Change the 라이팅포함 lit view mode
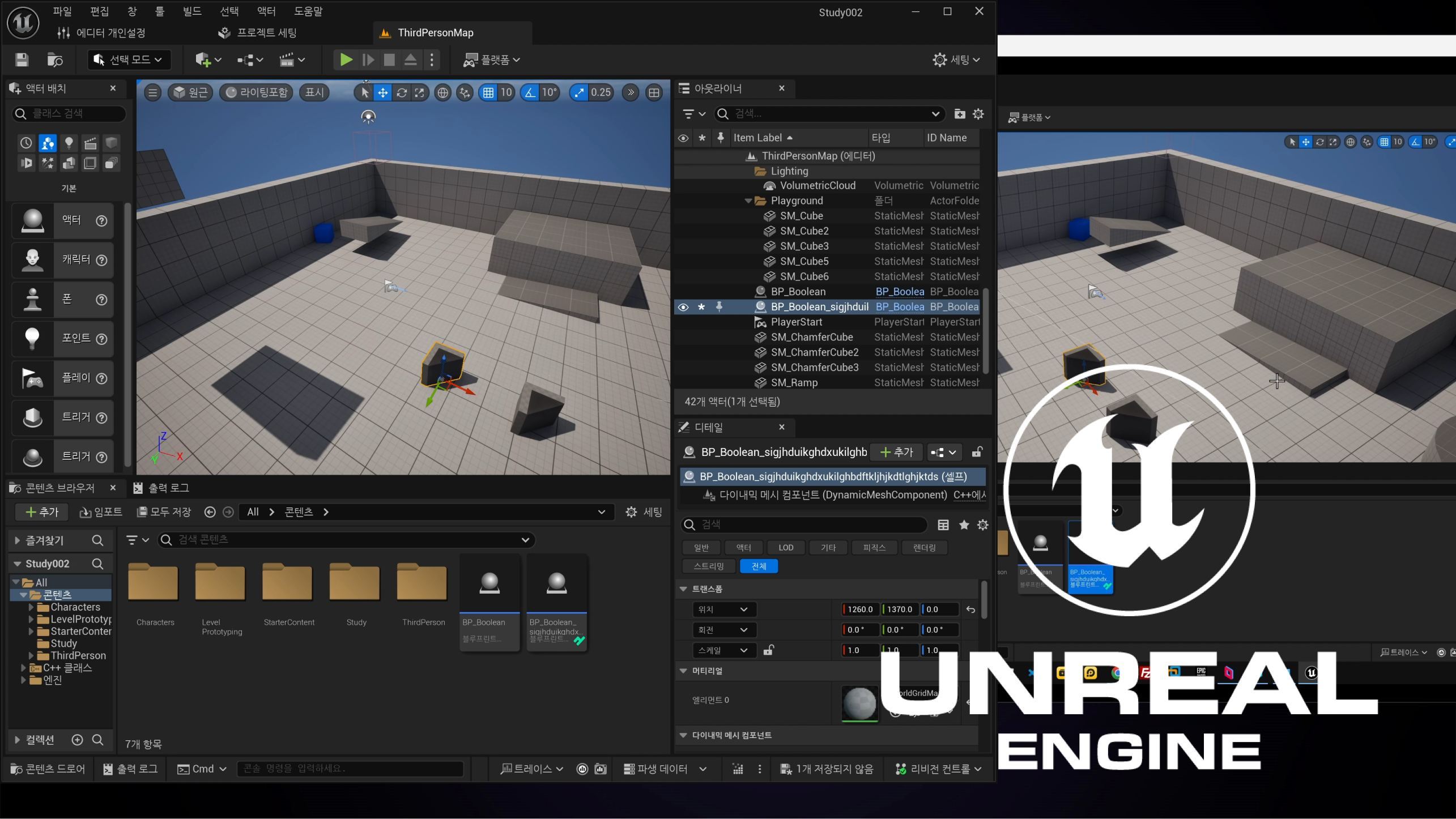1456x819 pixels. 256,92
